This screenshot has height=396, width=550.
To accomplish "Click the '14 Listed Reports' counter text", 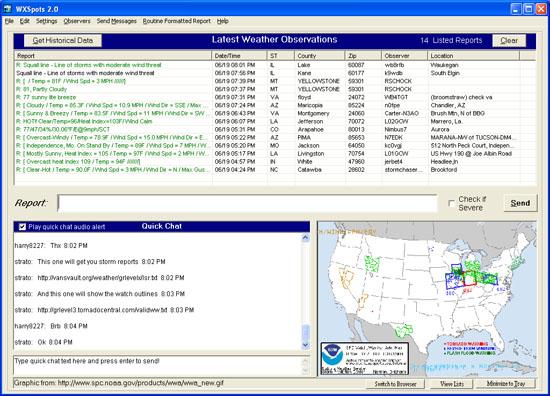I will [x=451, y=41].
